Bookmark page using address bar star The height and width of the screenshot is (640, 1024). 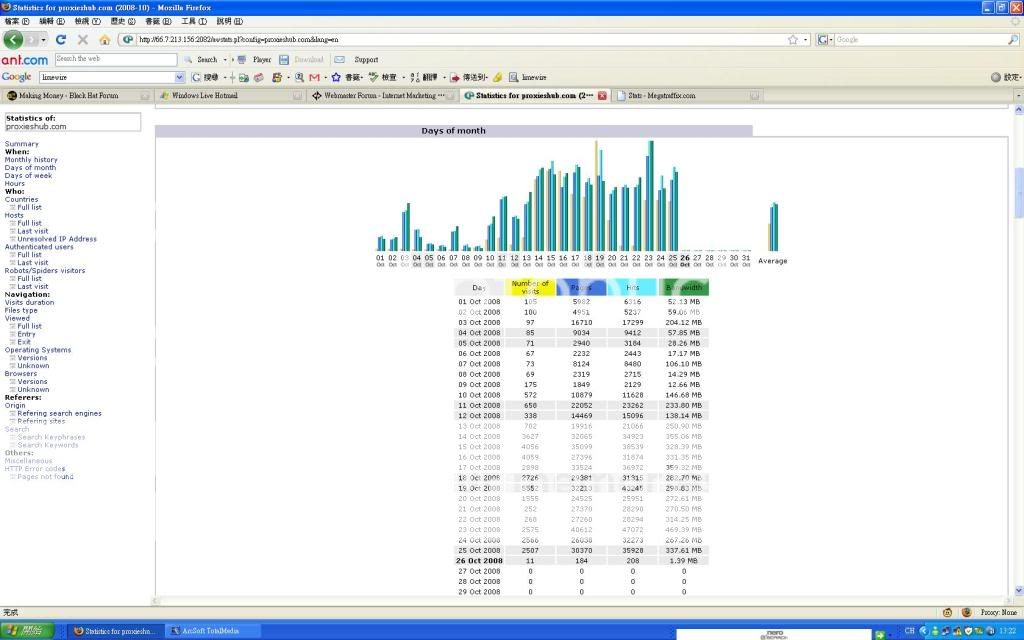tap(792, 40)
